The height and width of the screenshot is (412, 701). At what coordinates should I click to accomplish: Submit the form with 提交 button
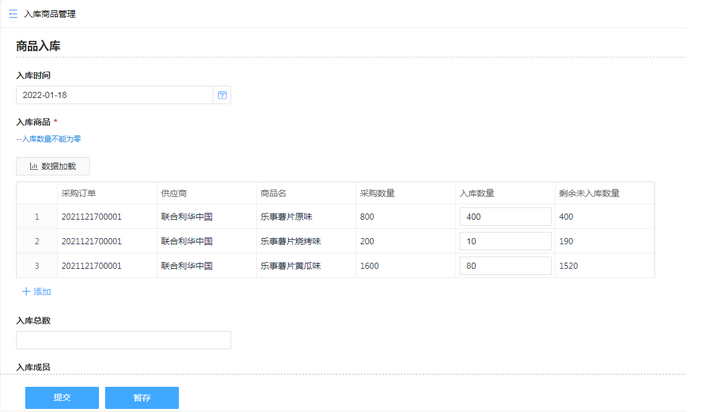click(62, 397)
